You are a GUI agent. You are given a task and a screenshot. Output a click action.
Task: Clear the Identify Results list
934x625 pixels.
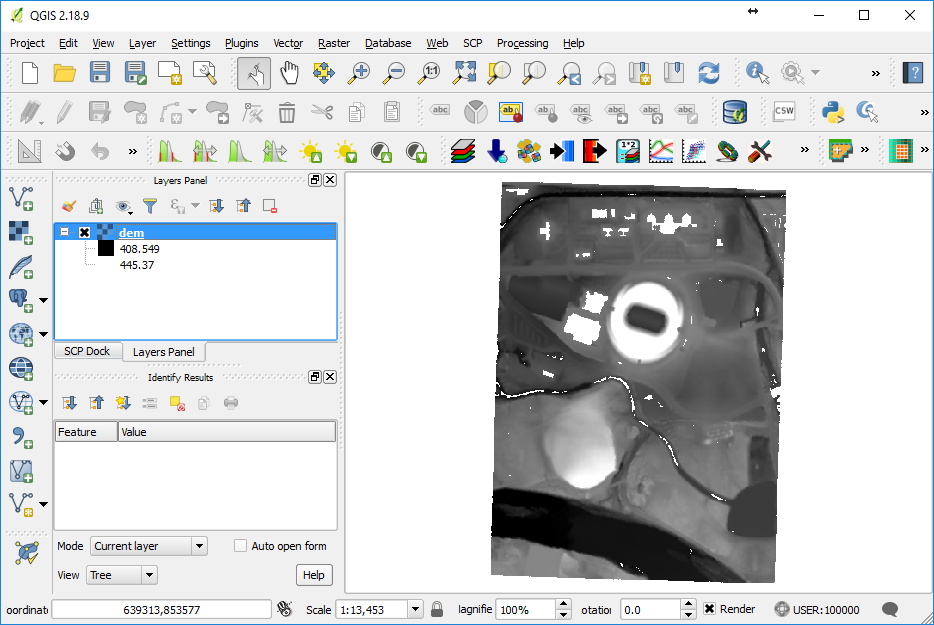click(x=177, y=403)
